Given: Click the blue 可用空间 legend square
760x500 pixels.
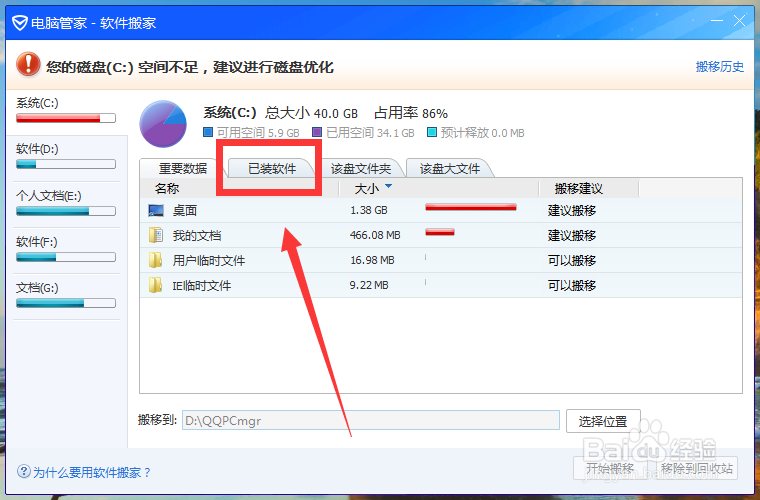Looking at the screenshot, I should coord(208,132).
